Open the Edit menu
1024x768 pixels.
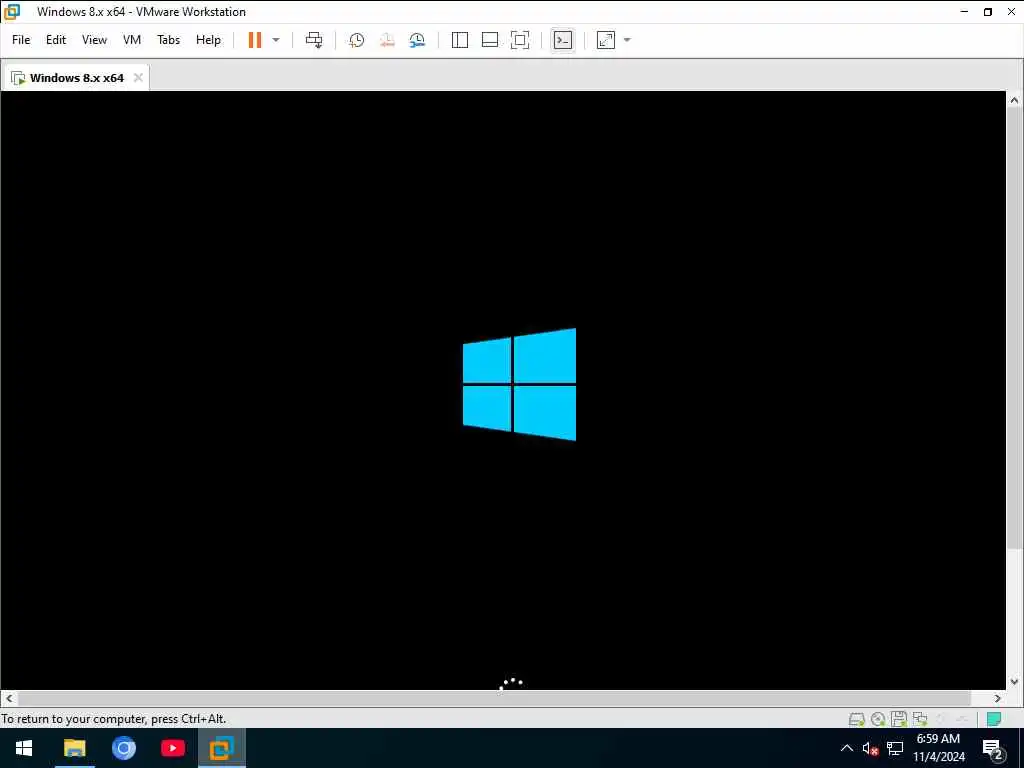(56, 40)
